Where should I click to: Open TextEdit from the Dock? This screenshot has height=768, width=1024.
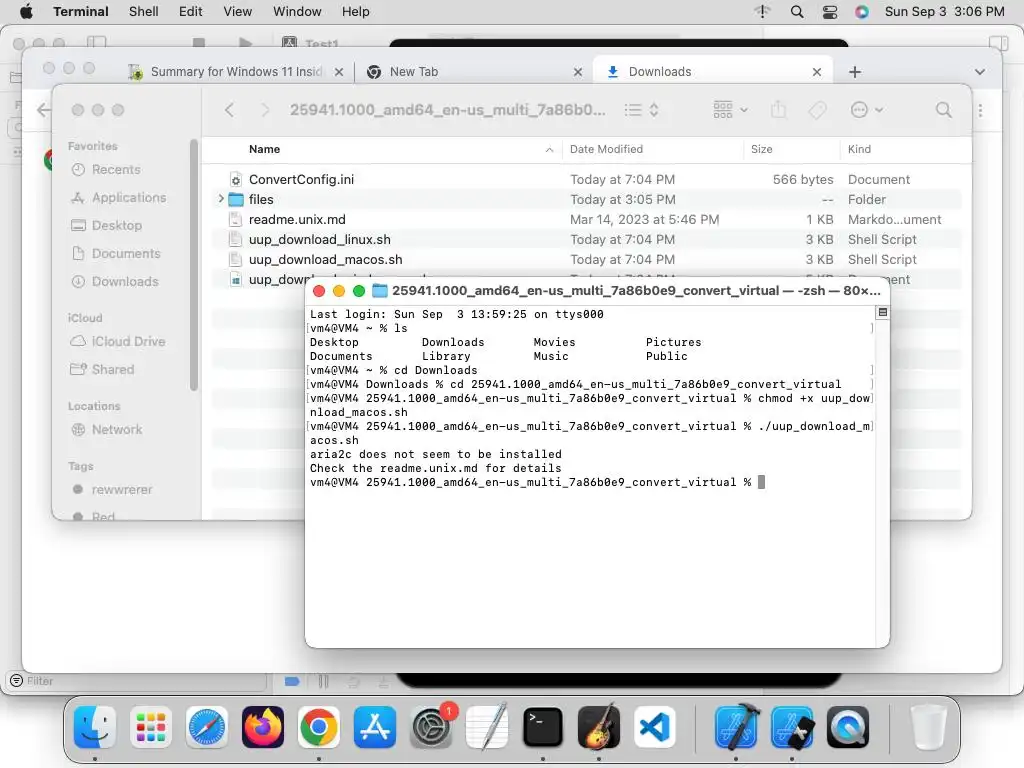(x=487, y=728)
